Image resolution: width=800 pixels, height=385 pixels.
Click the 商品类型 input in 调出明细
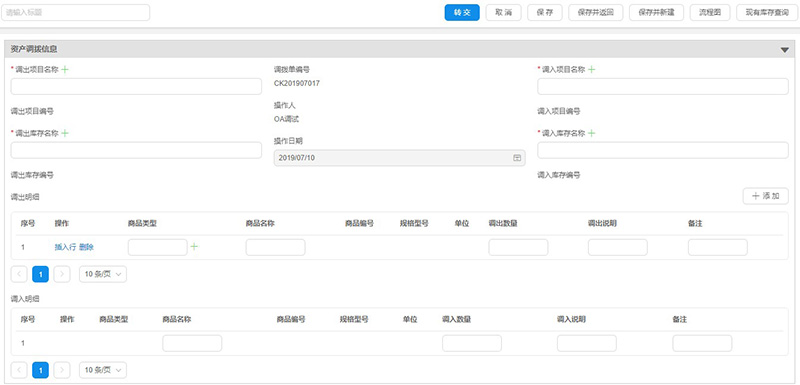pyautogui.click(x=158, y=247)
